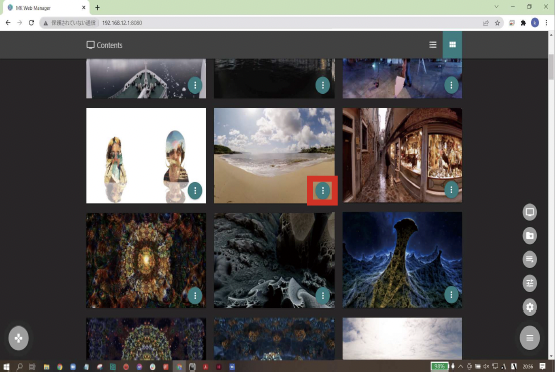Open the directional pad controller button
Viewport: 558px width, 372px height.
pyautogui.click(x=19, y=338)
